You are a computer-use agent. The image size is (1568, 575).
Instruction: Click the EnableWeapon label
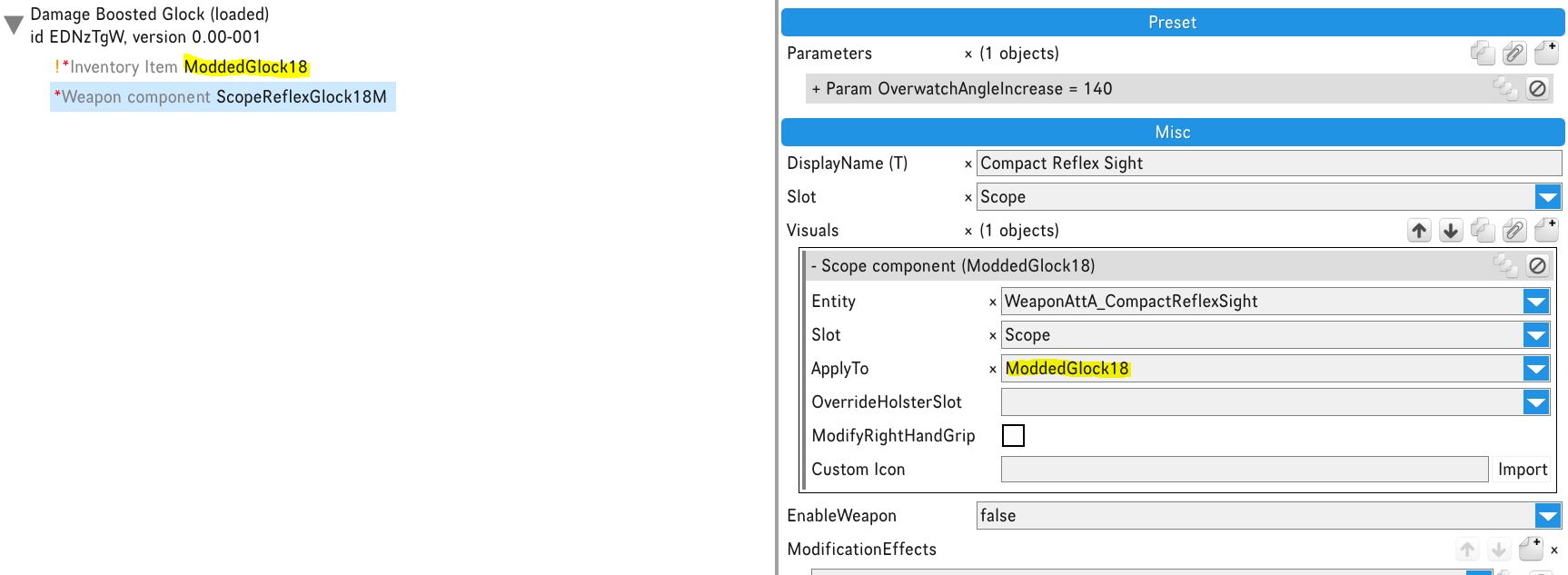841,516
